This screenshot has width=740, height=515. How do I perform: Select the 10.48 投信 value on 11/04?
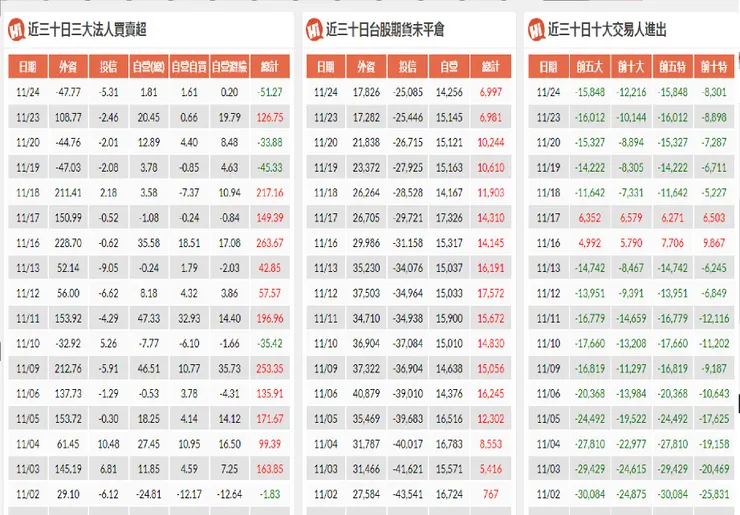[109, 444]
